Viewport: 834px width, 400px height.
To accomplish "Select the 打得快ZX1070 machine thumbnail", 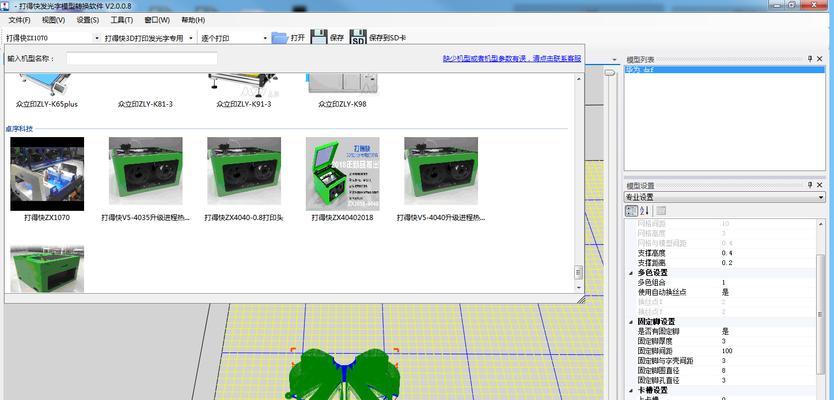I will click(x=47, y=174).
